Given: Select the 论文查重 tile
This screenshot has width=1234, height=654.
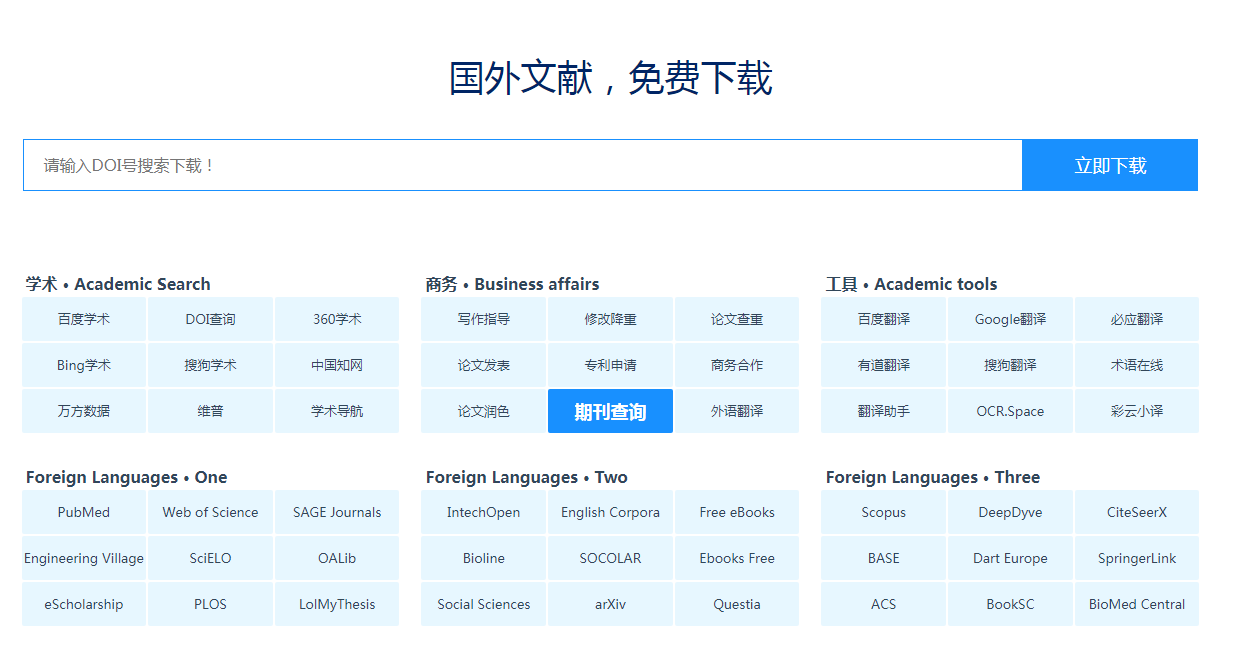Looking at the screenshot, I should 737,319.
